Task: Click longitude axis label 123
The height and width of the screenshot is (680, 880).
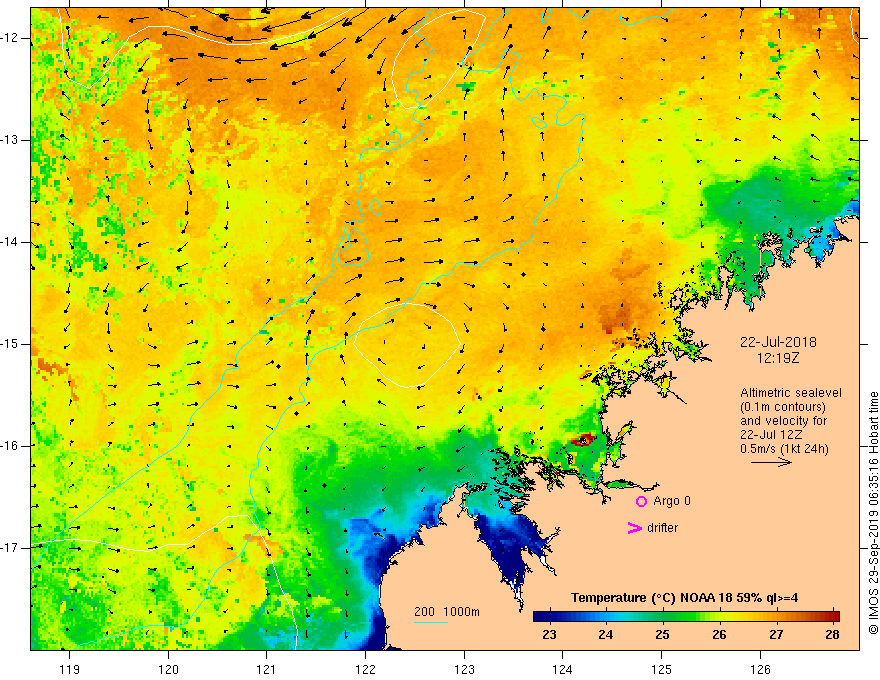Action: (x=464, y=669)
